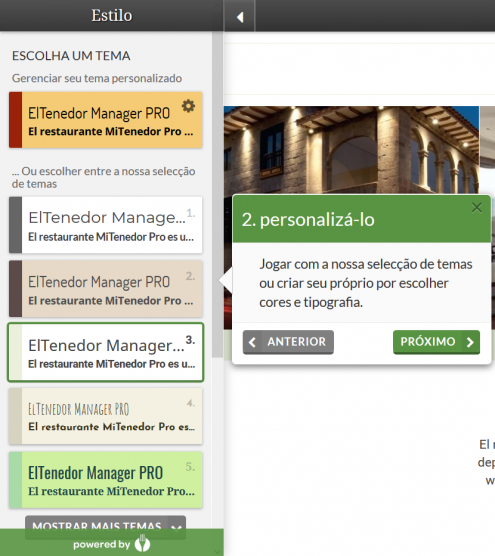The height and width of the screenshot is (556, 495).
Task: Select custom orange ElTenedor theme
Action: click(x=106, y=120)
